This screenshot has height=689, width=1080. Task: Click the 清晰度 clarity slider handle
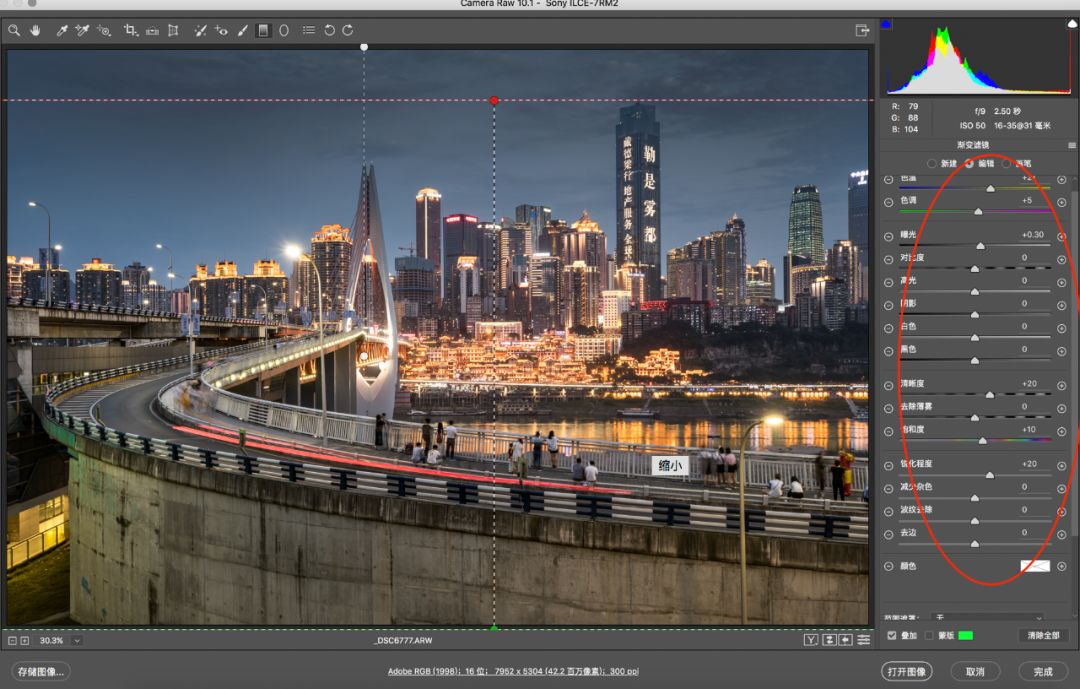[990, 395]
